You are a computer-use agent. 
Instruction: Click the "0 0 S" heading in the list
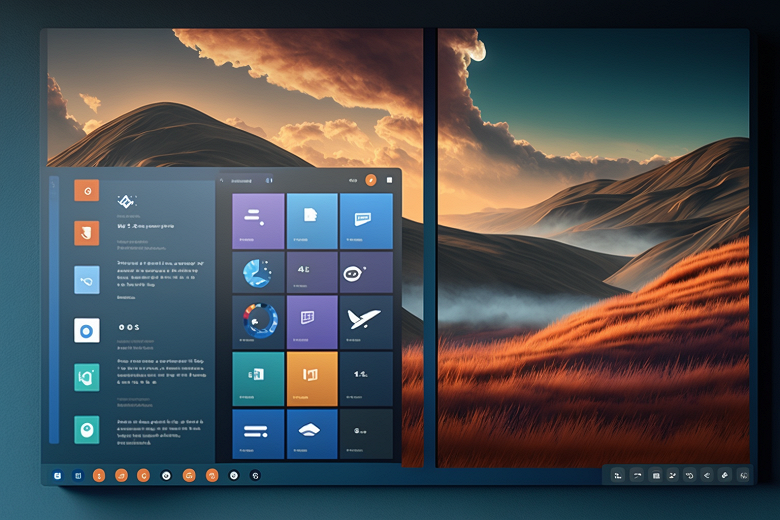coord(129,327)
